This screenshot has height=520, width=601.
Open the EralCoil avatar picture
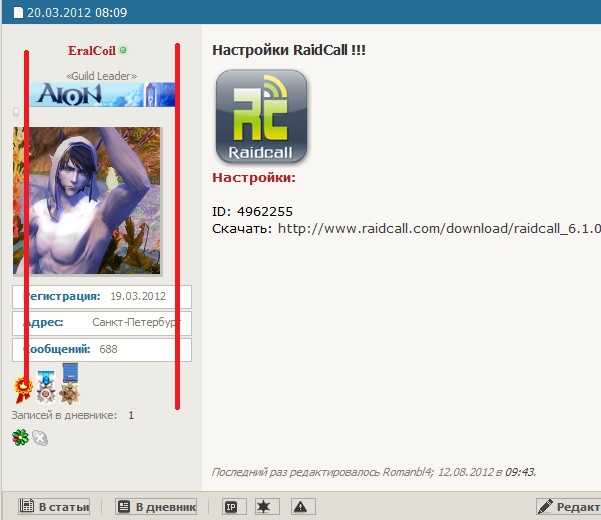coord(87,201)
